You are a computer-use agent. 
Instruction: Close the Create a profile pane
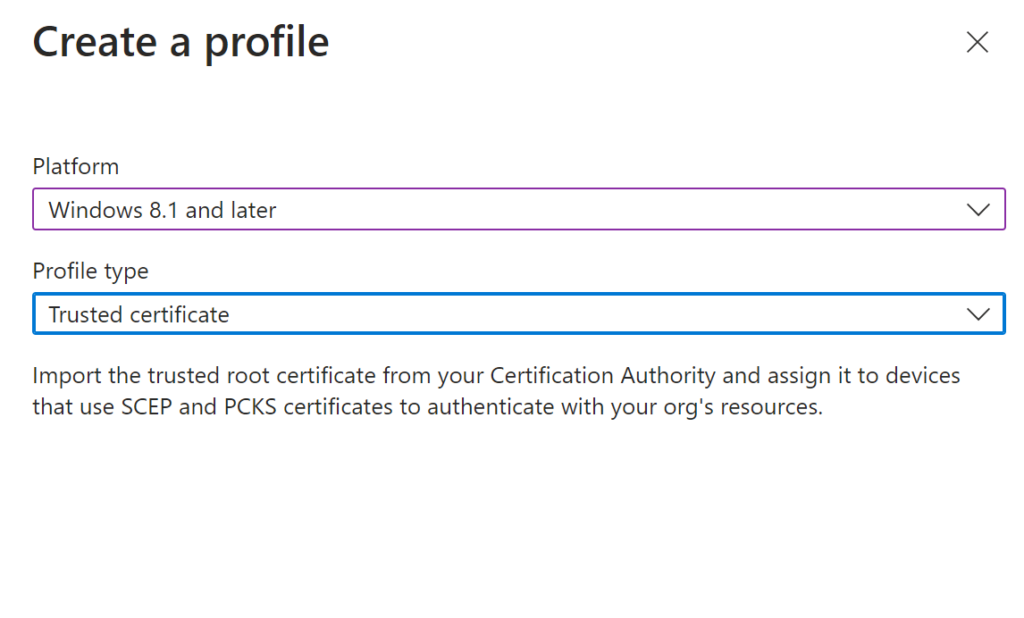[977, 42]
